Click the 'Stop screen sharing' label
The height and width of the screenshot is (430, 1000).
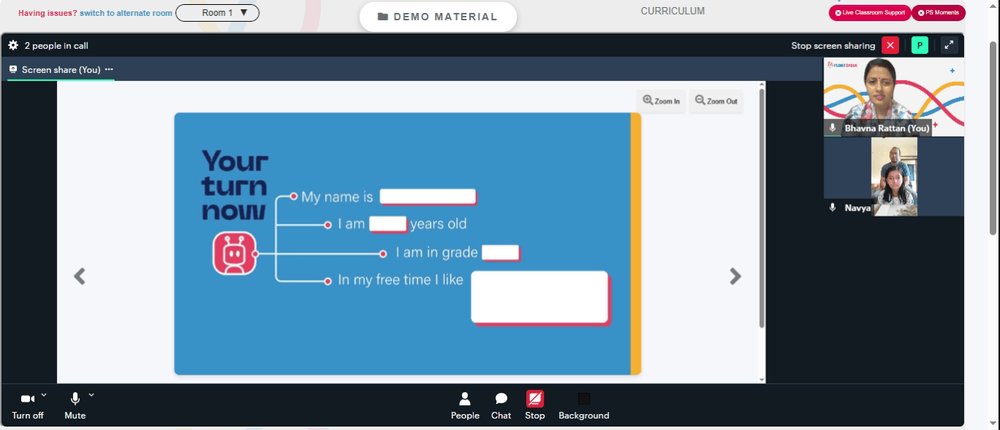coord(833,46)
